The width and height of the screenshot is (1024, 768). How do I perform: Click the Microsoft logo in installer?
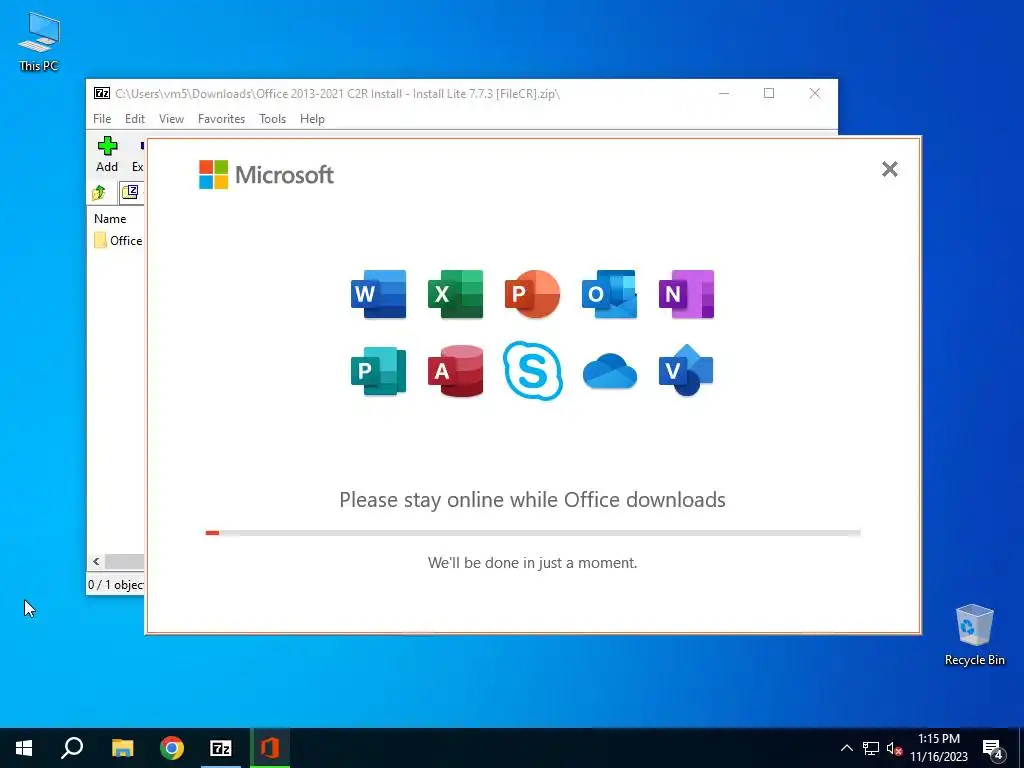[266, 174]
